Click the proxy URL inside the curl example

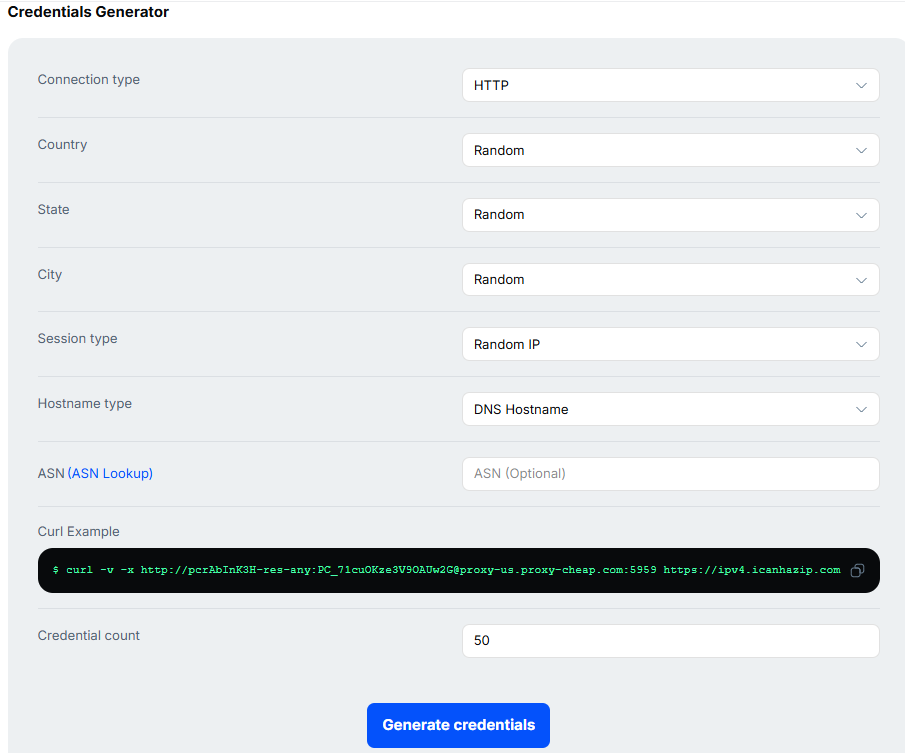click(400, 569)
